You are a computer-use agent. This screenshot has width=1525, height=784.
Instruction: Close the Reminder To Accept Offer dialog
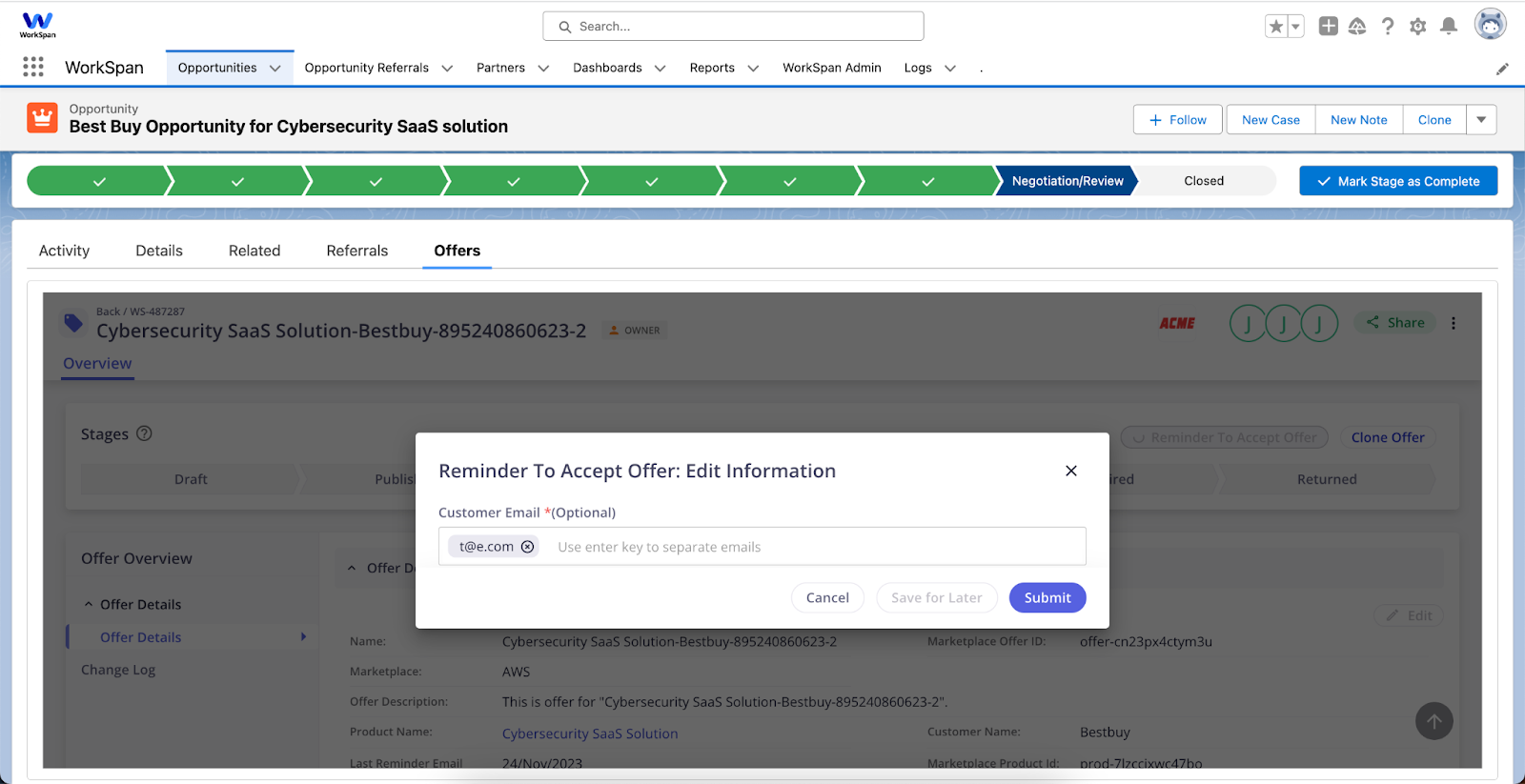click(1071, 471)
